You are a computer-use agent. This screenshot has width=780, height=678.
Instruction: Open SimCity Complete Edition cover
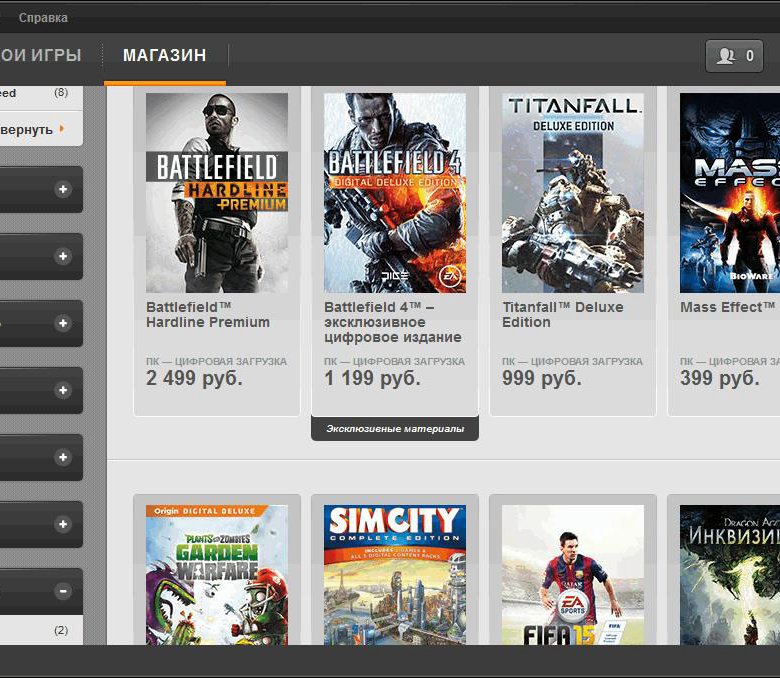(x=395, y=575)
